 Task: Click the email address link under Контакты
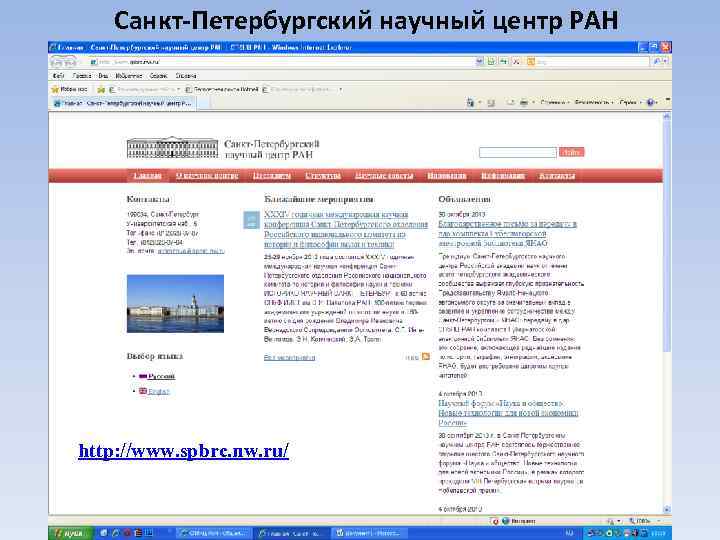pos(191,251)
